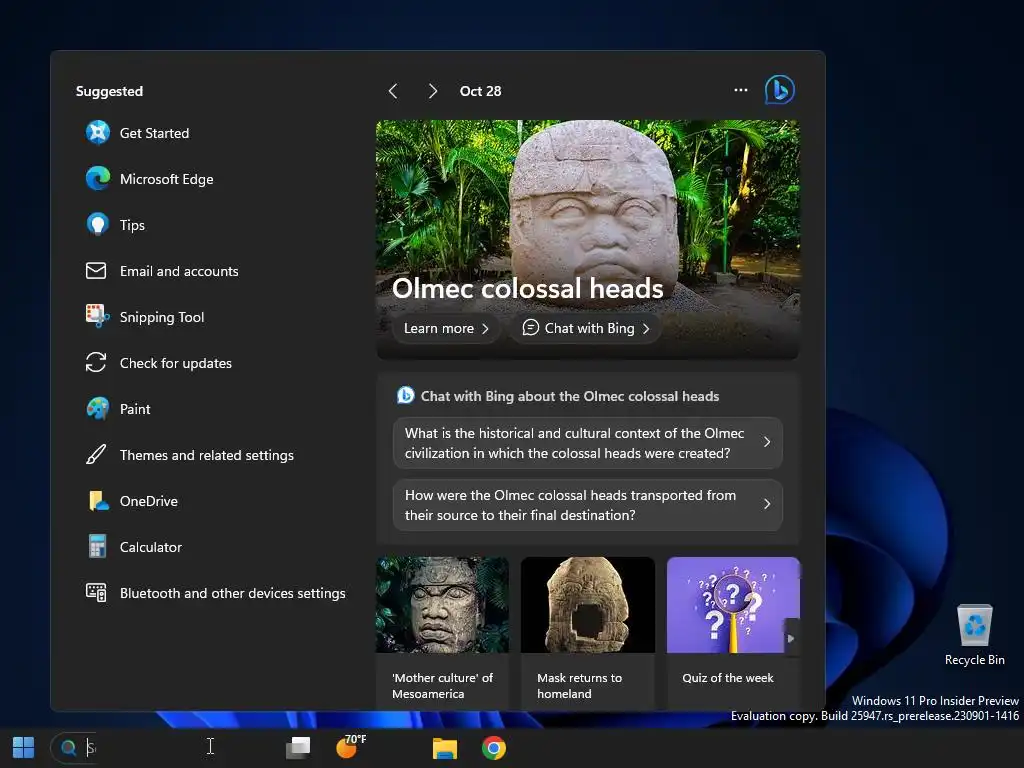Click the arrow on Chat with Bing
The height and width of the screenshot is (768, 1024).
click(646, 328)
